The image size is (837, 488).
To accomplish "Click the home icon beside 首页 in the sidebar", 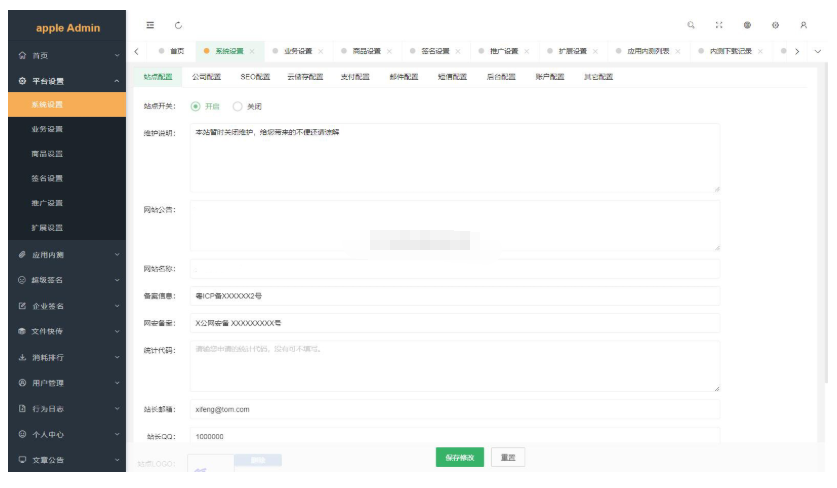I will point(22,55).
